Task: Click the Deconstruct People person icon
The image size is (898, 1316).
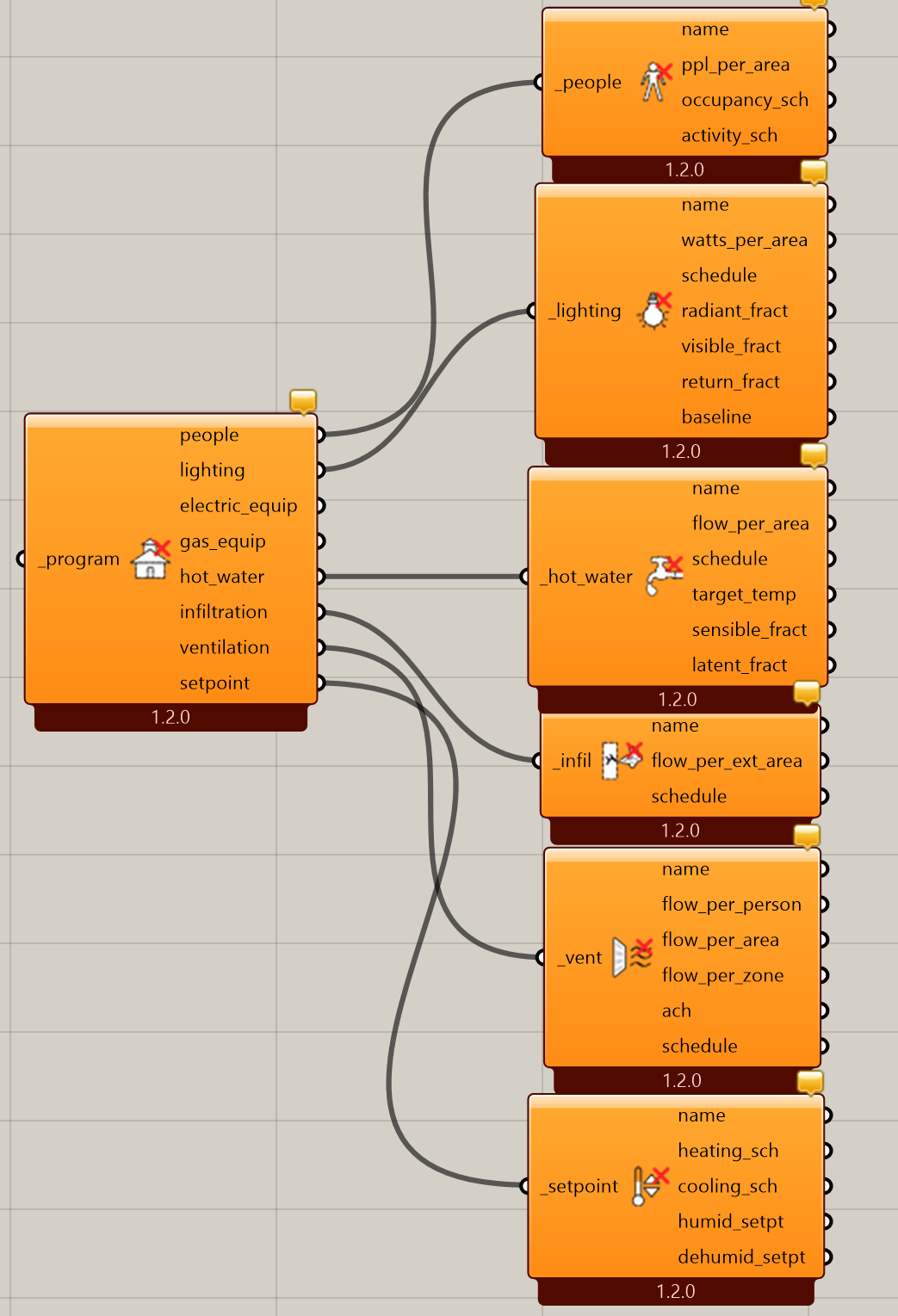Action: [x=656, y=82]
